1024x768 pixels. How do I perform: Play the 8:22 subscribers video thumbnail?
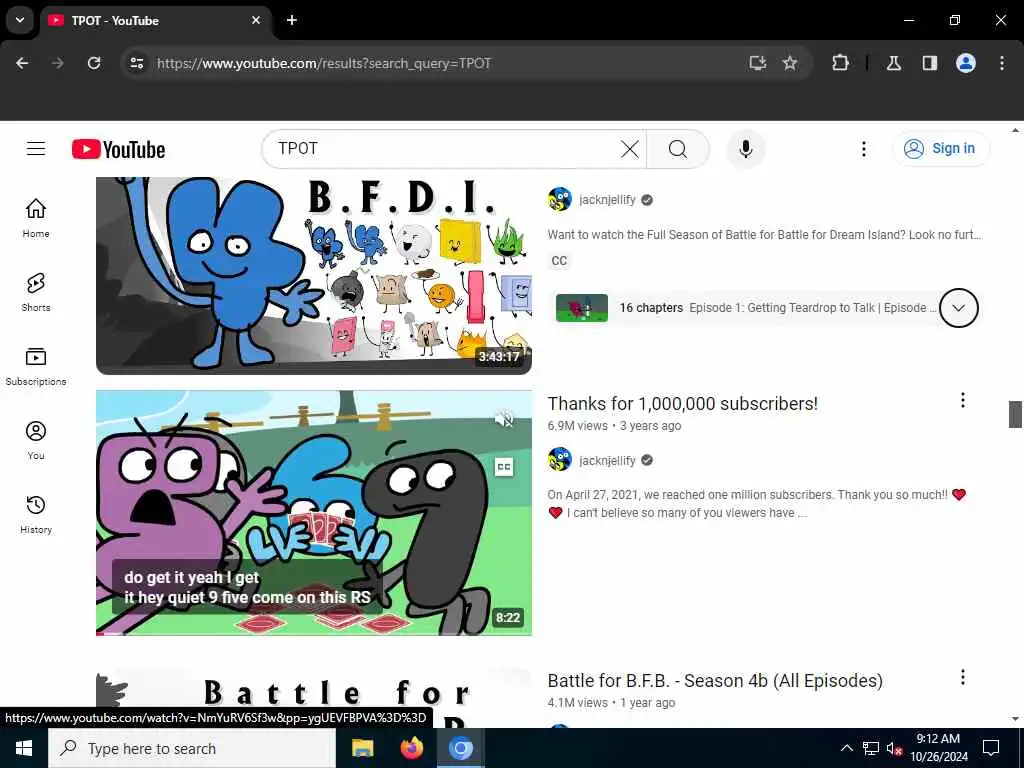313,513
